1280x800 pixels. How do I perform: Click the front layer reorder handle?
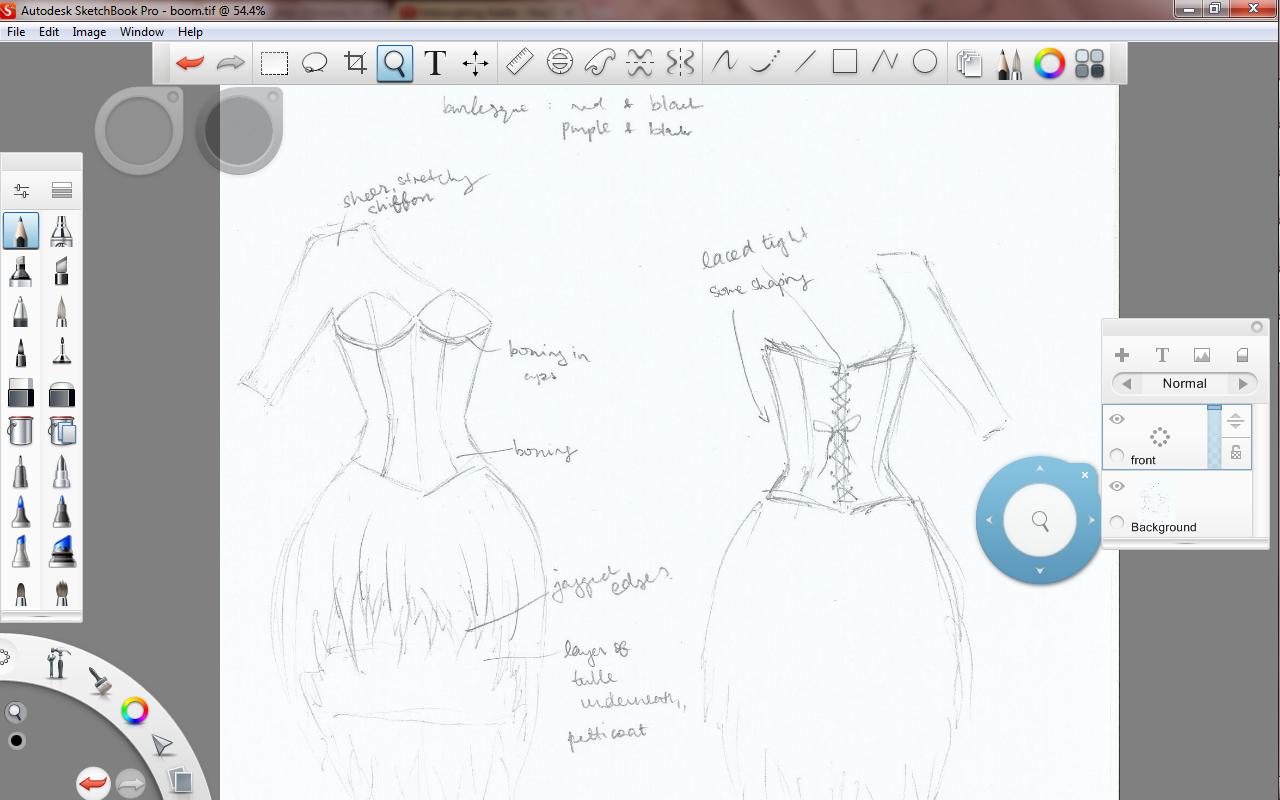(x=1236, y=421)
